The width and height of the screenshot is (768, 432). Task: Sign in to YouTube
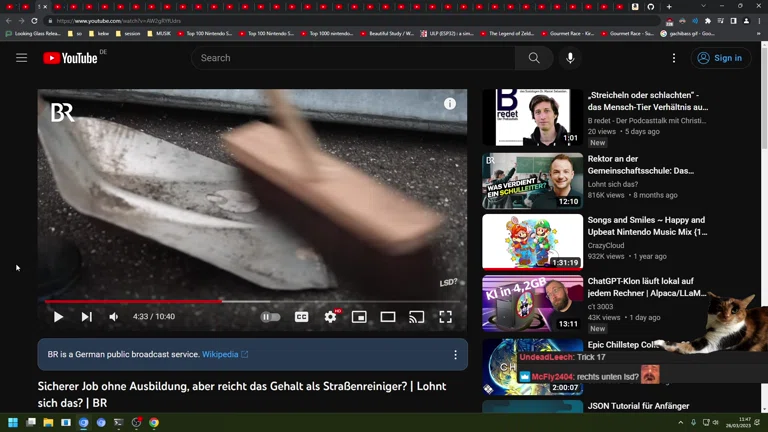tap(720, 58)
